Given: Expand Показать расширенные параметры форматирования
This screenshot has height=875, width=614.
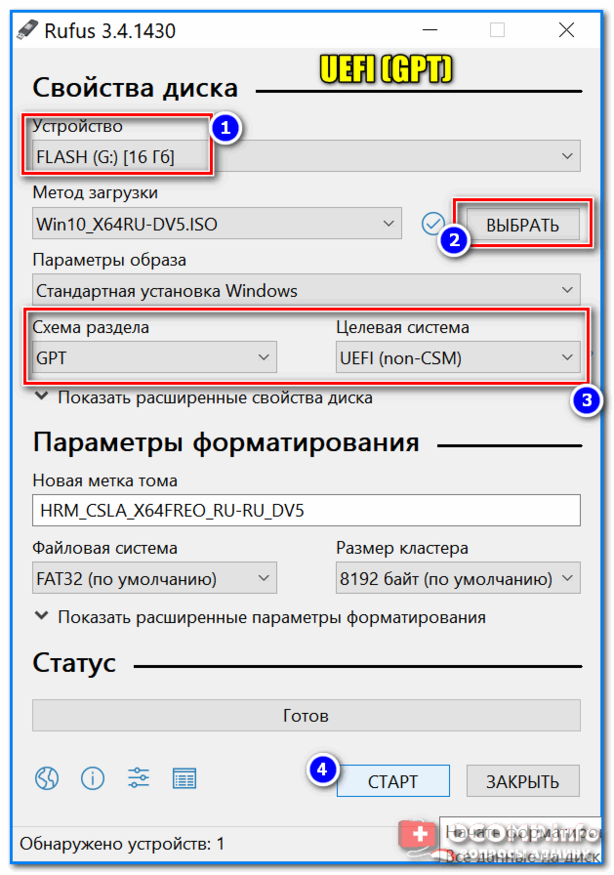Looking at the screenshot, I should click(x=260, y=617).
